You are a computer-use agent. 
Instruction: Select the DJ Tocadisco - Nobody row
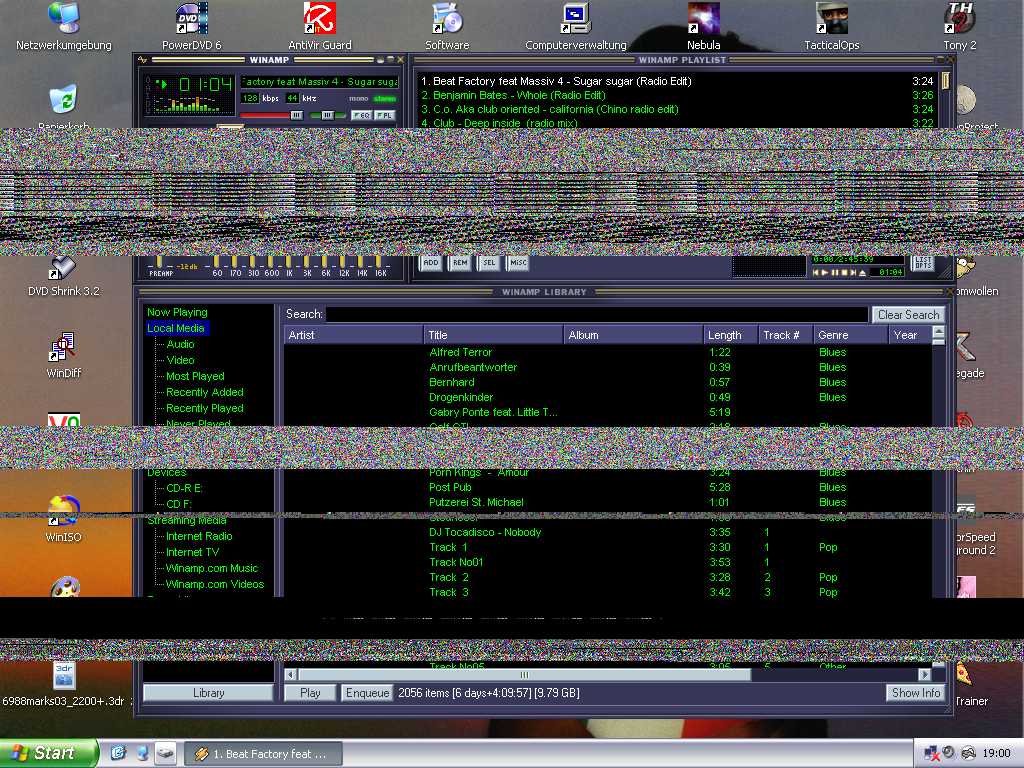click(x=608, y=532)
